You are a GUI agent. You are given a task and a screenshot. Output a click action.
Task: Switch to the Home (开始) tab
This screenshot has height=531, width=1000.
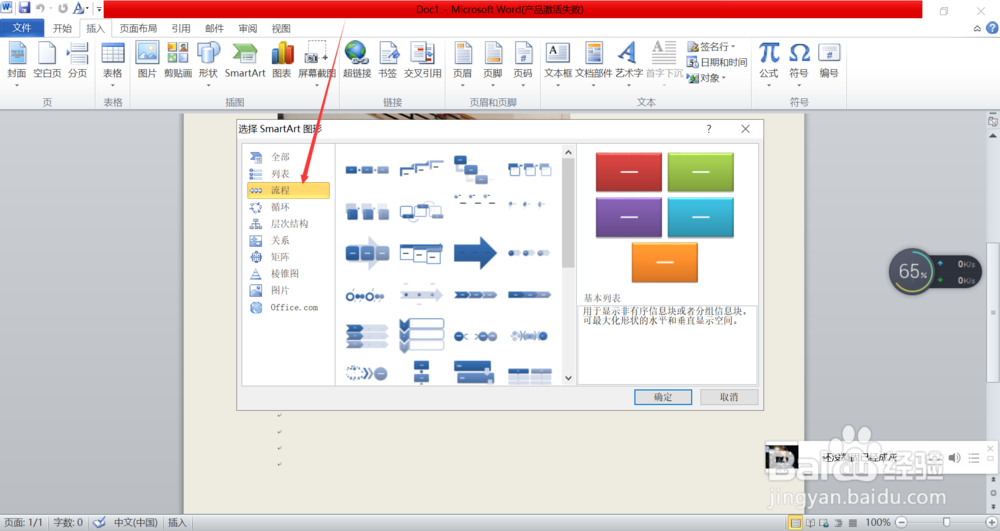[x=62, y=28]
